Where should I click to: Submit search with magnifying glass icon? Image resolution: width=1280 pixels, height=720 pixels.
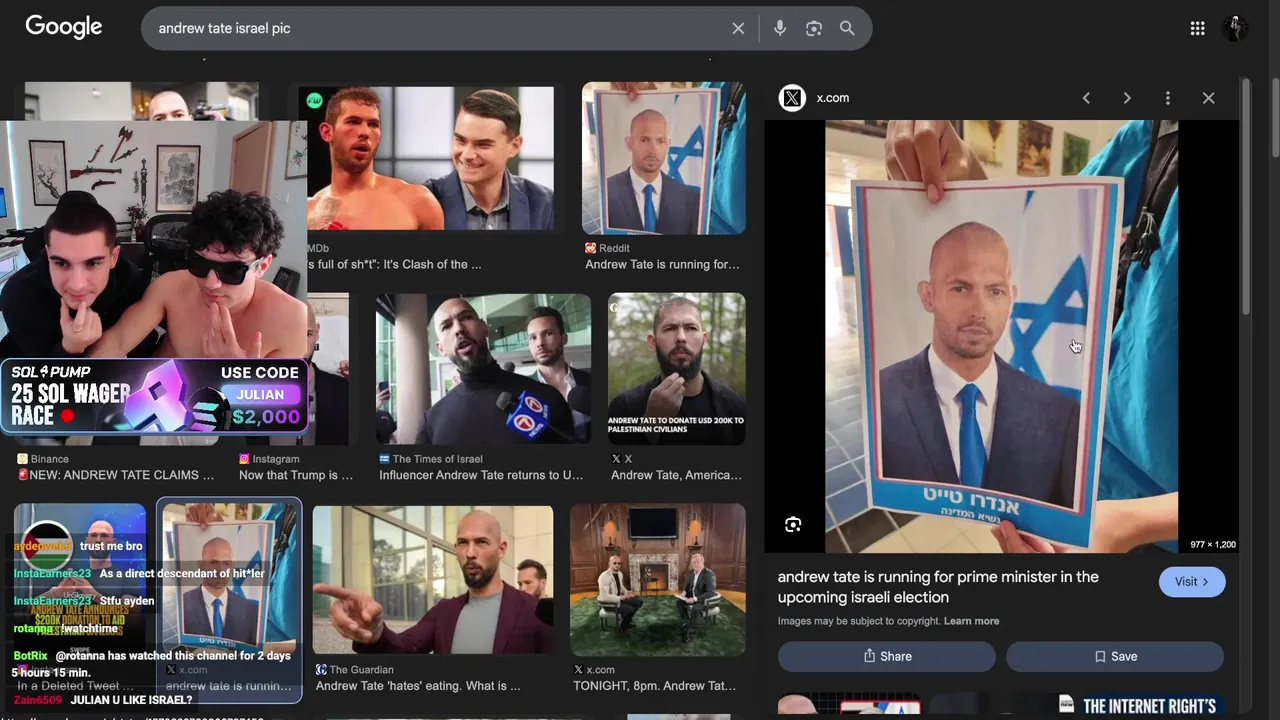coord(847,29)
